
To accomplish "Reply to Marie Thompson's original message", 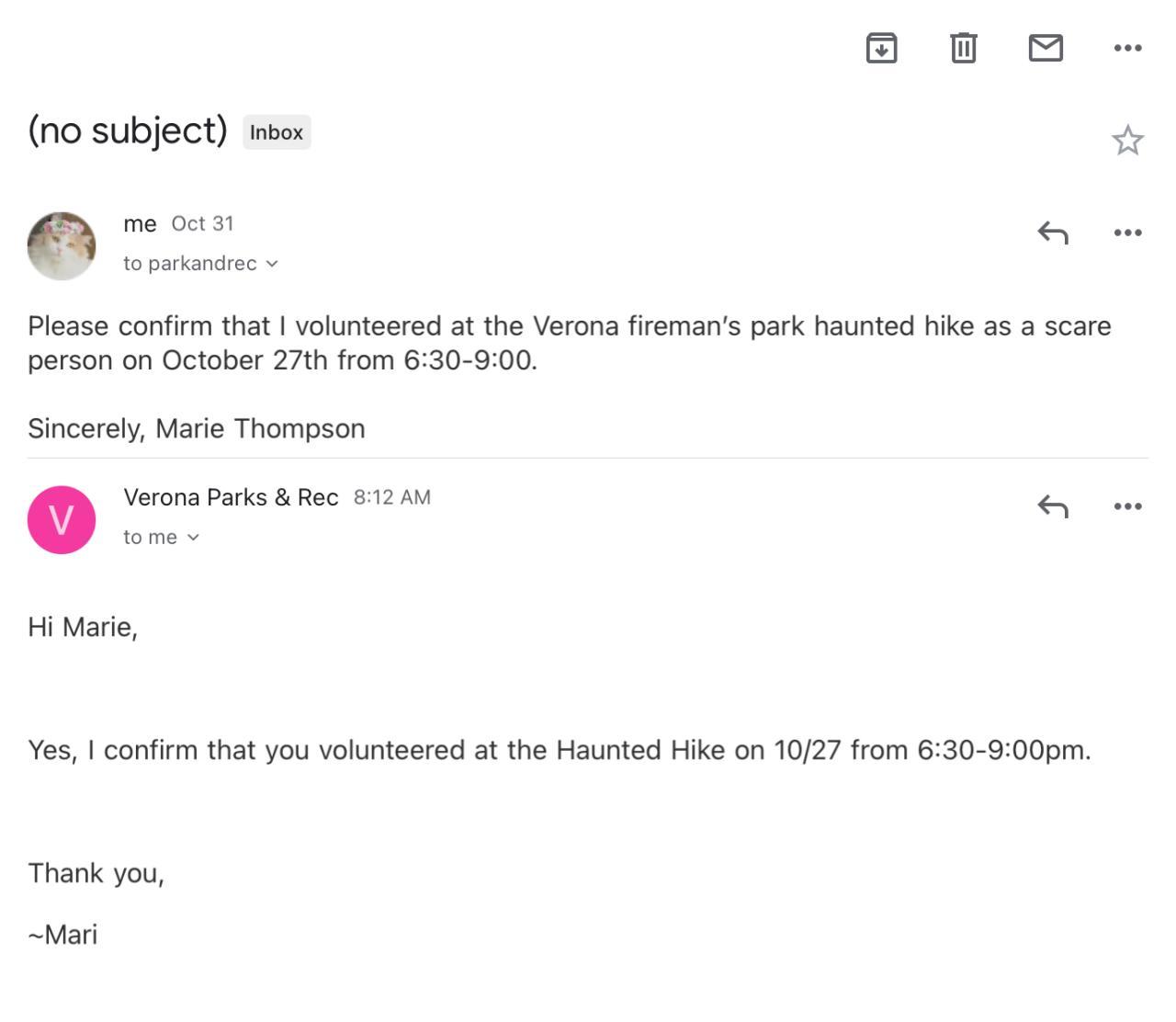I will click(x=1053, y=233).
